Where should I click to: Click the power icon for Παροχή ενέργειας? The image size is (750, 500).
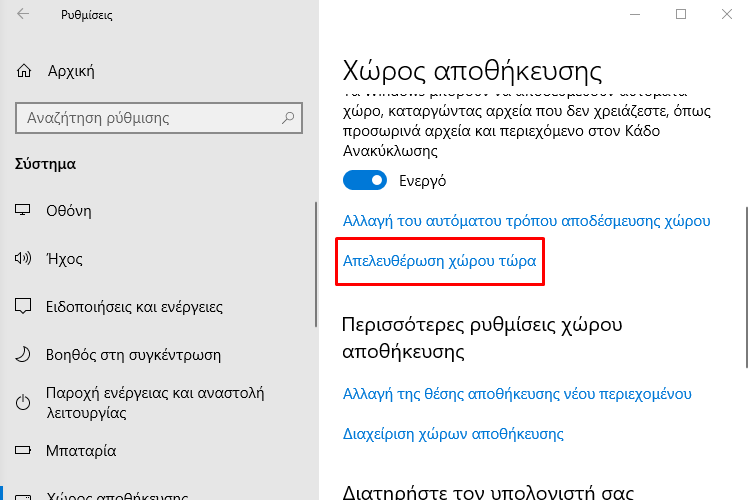pos(23,402)
